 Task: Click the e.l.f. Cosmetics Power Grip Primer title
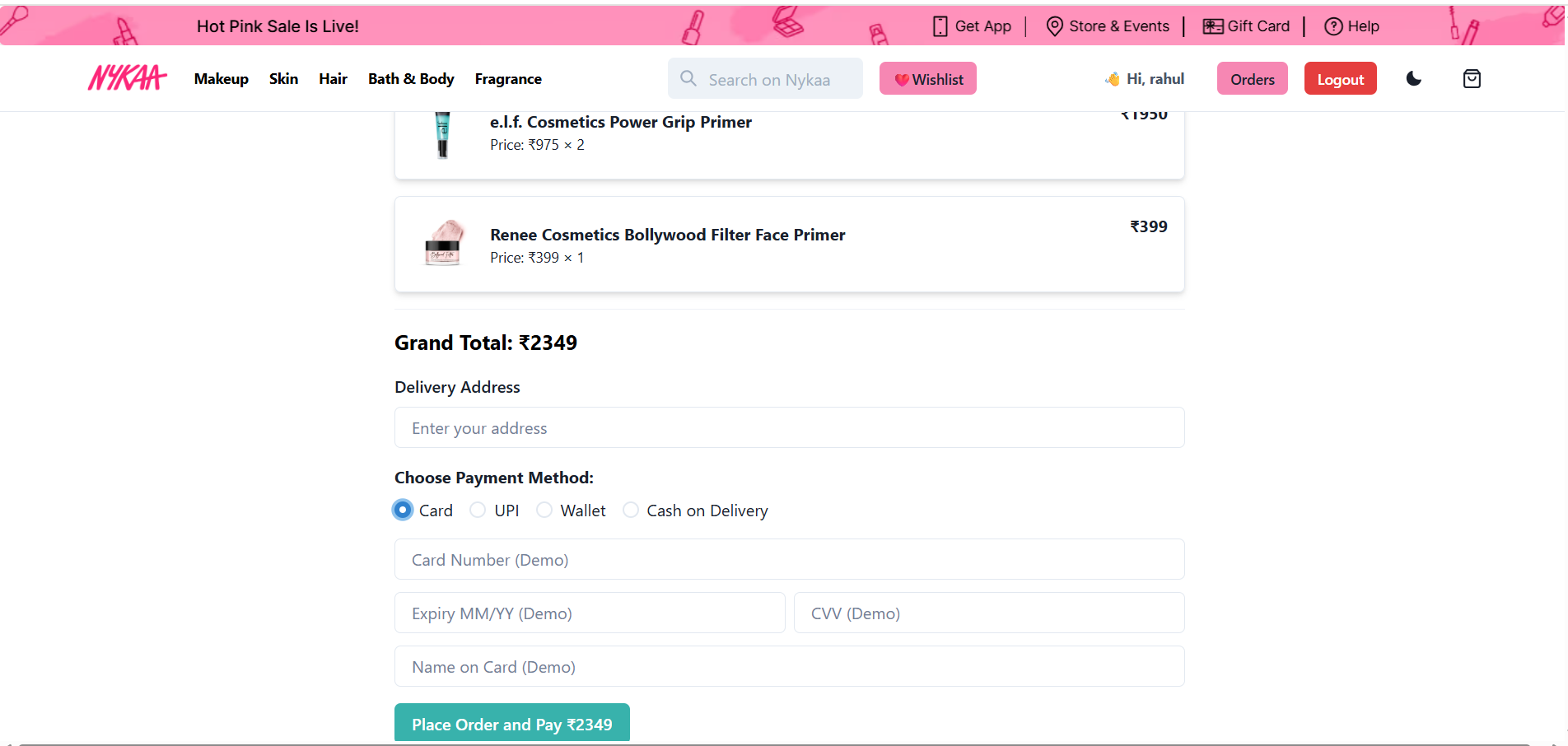coord(621,122)
